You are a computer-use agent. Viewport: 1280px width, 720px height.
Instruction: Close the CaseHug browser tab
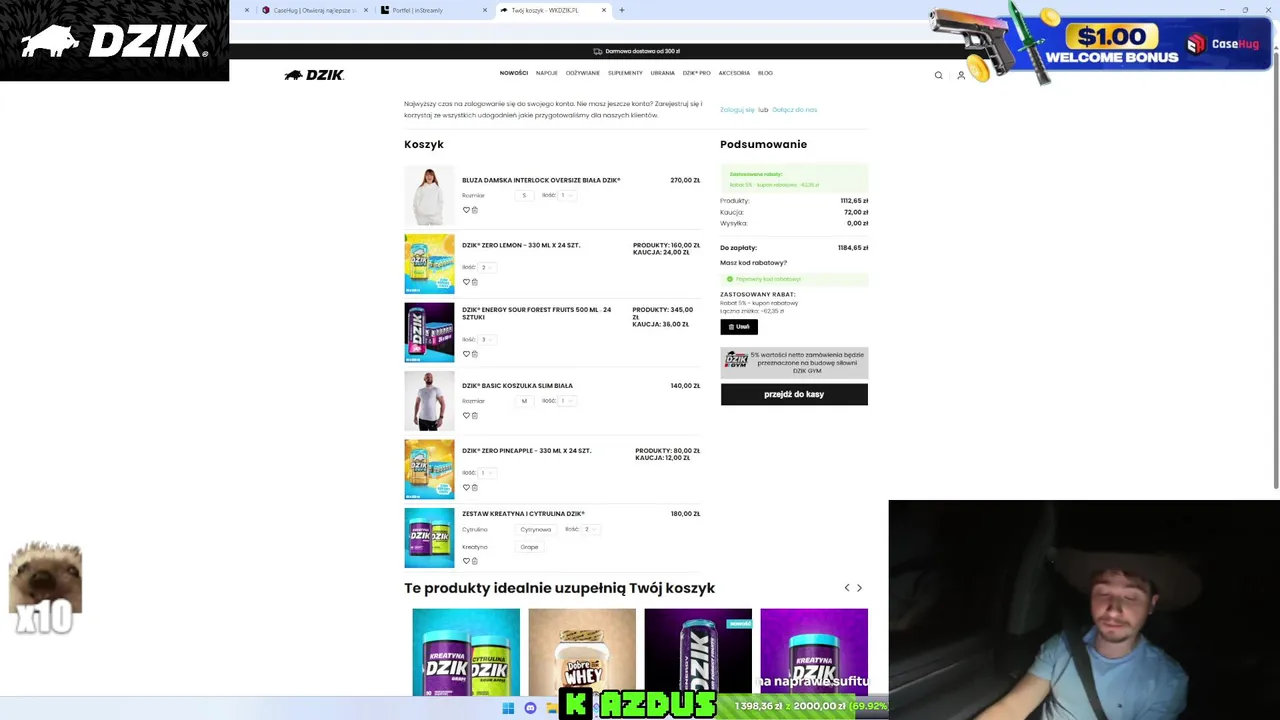366,10
